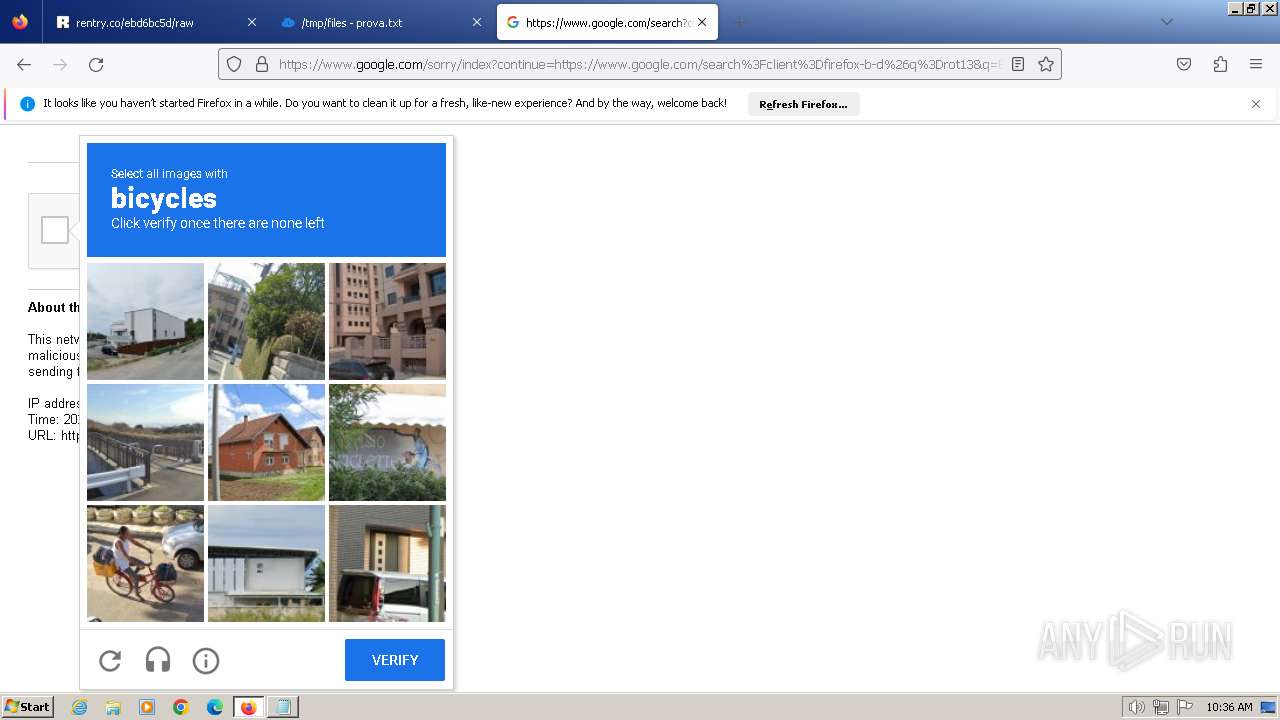The width and height of the screenshot is (1280, 720).
Task: Select the white building image tile
Action: [x=145, y=321]
